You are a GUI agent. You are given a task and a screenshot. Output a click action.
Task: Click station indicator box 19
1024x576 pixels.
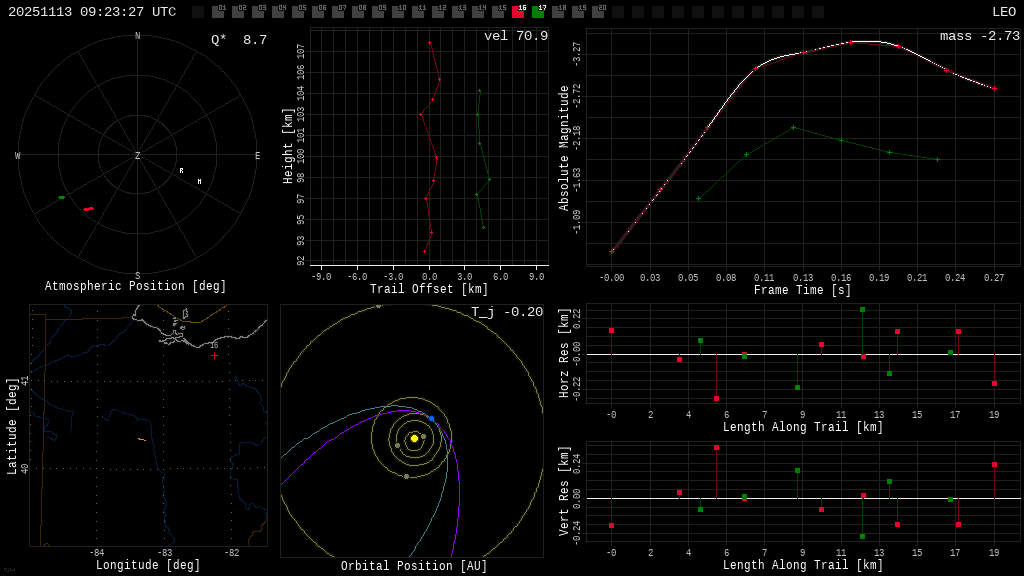point(578,12)
